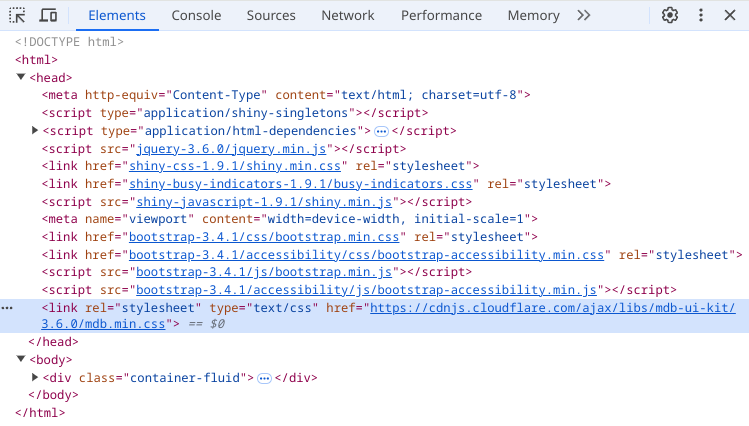Open the three-dot customize DevTools menu
Viewport: 749px width, 426px height.
pos(701,15)
